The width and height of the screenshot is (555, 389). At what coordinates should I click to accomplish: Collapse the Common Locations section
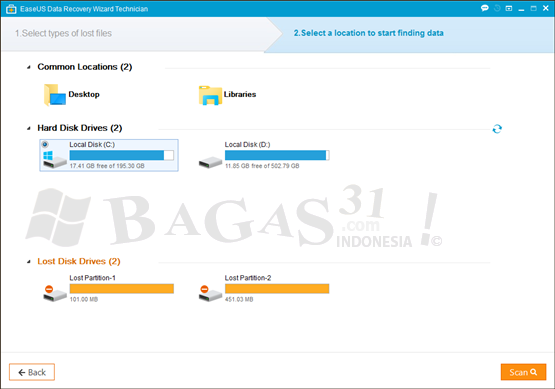coord(29,67)
